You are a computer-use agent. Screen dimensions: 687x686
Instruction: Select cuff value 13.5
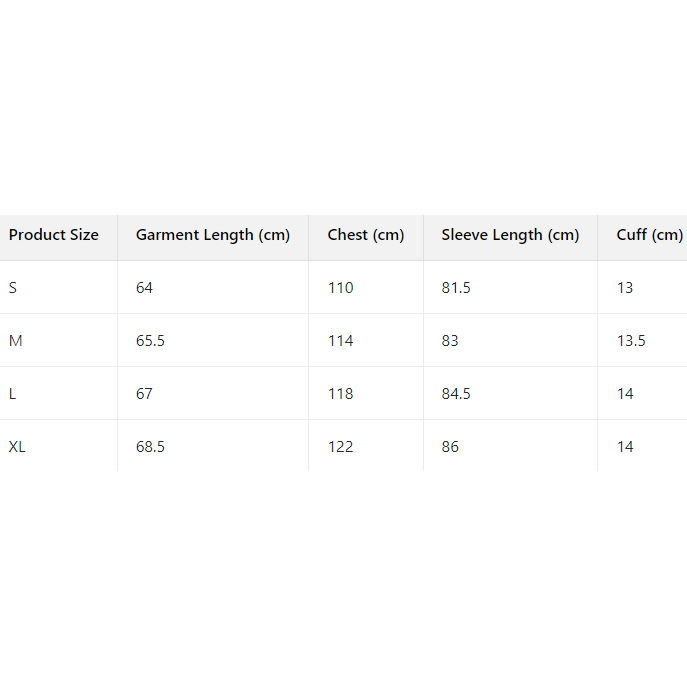pos(631,341)
